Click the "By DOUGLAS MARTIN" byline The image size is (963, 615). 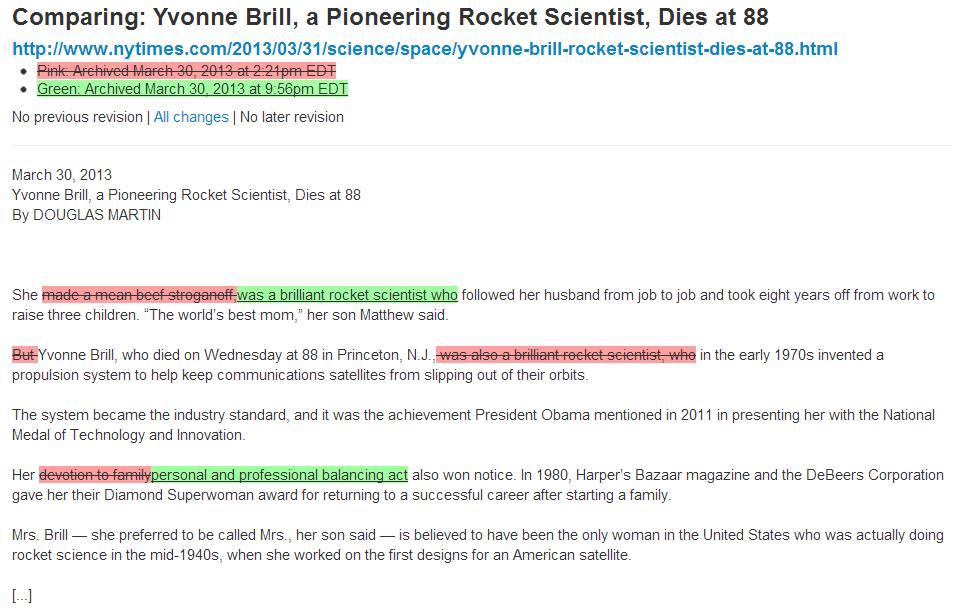86,215
